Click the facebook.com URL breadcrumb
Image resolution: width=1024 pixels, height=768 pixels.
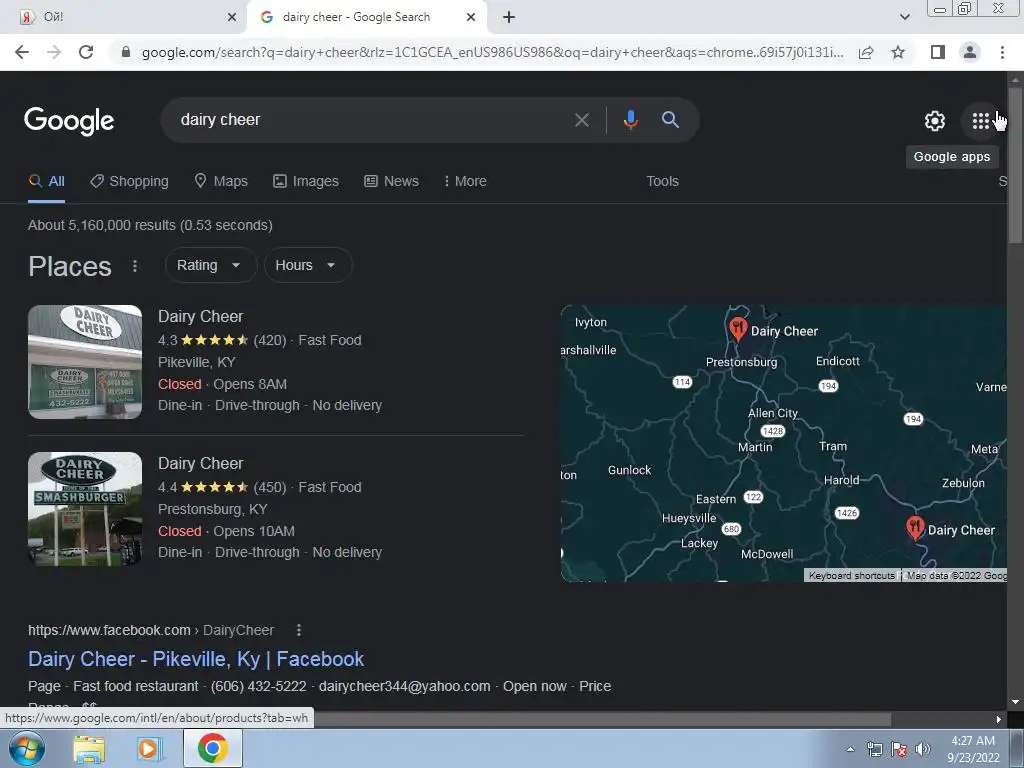151,630
